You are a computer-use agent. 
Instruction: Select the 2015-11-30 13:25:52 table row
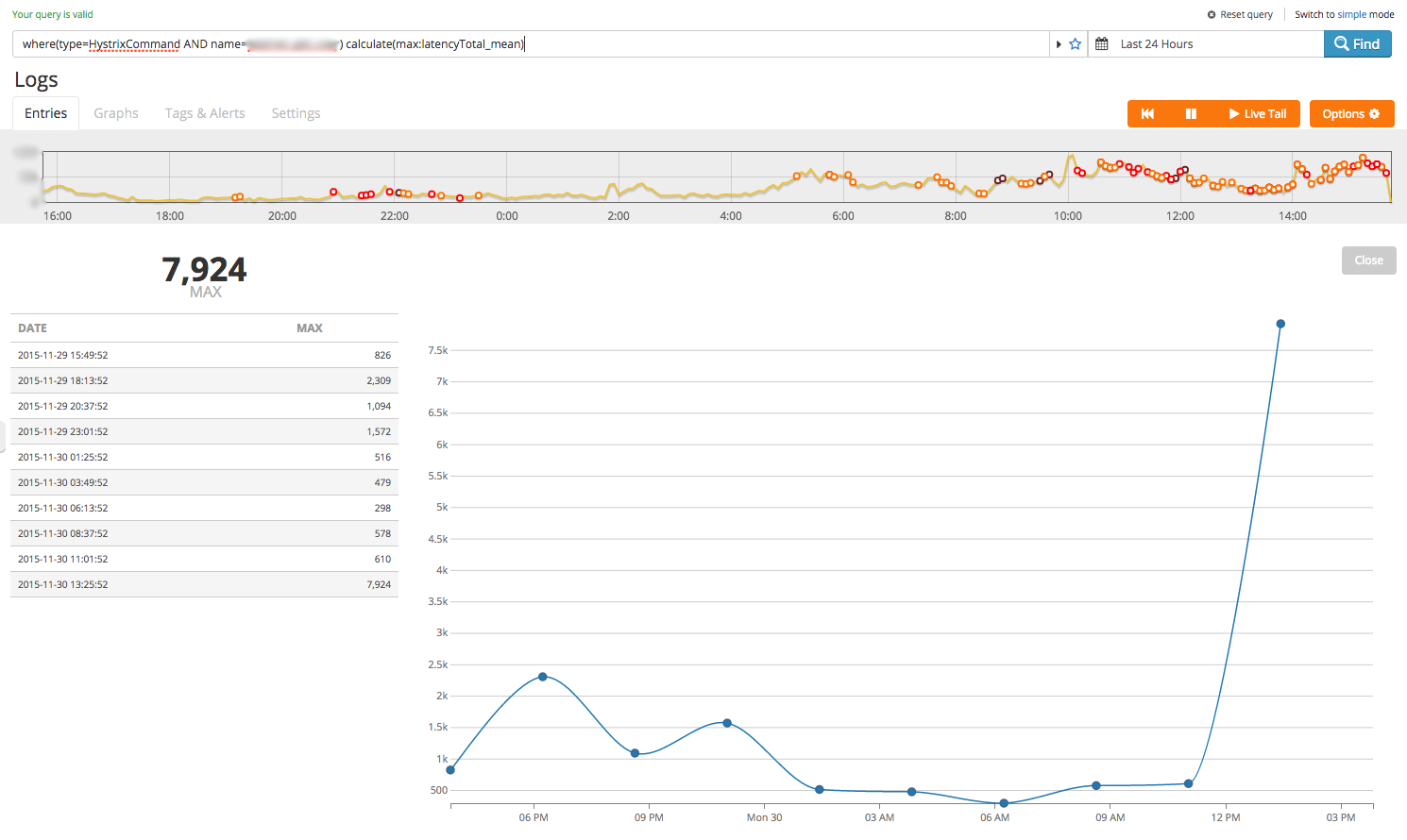click(204, 584)
